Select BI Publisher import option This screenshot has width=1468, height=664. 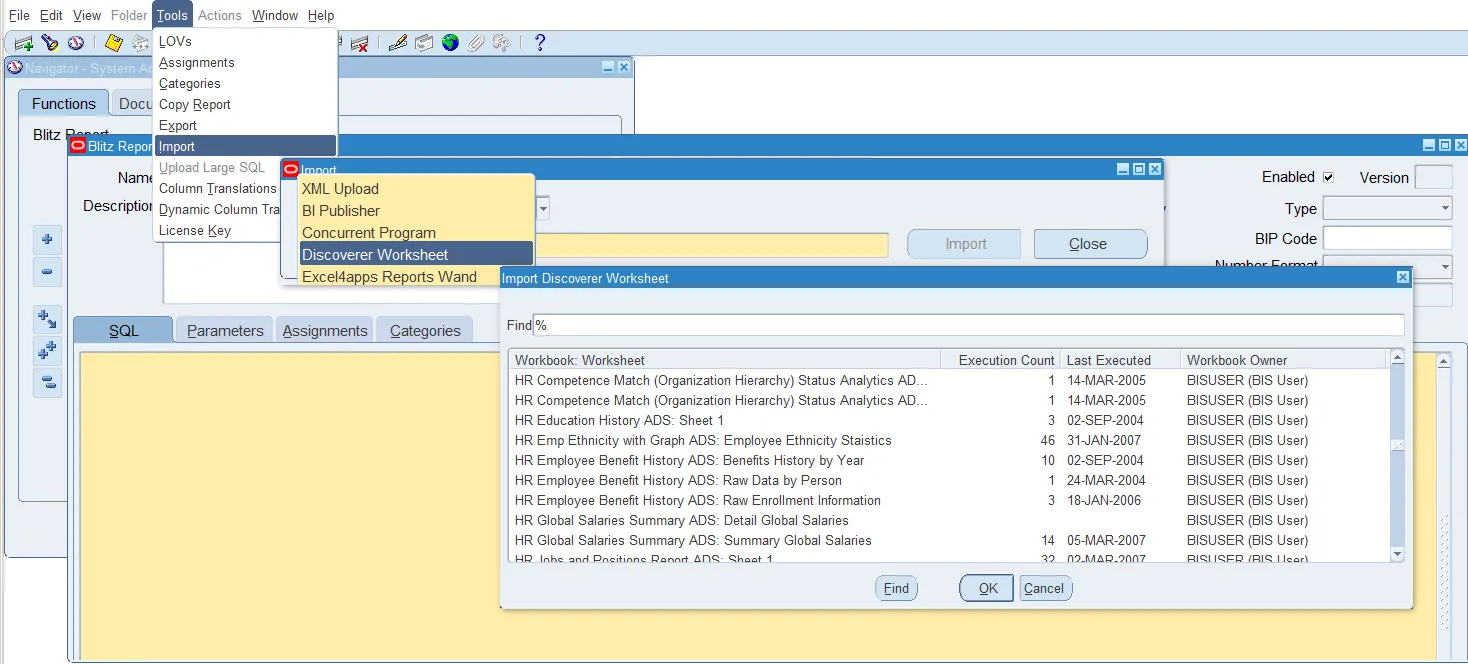pyautogui.click(x=416, y=210)
